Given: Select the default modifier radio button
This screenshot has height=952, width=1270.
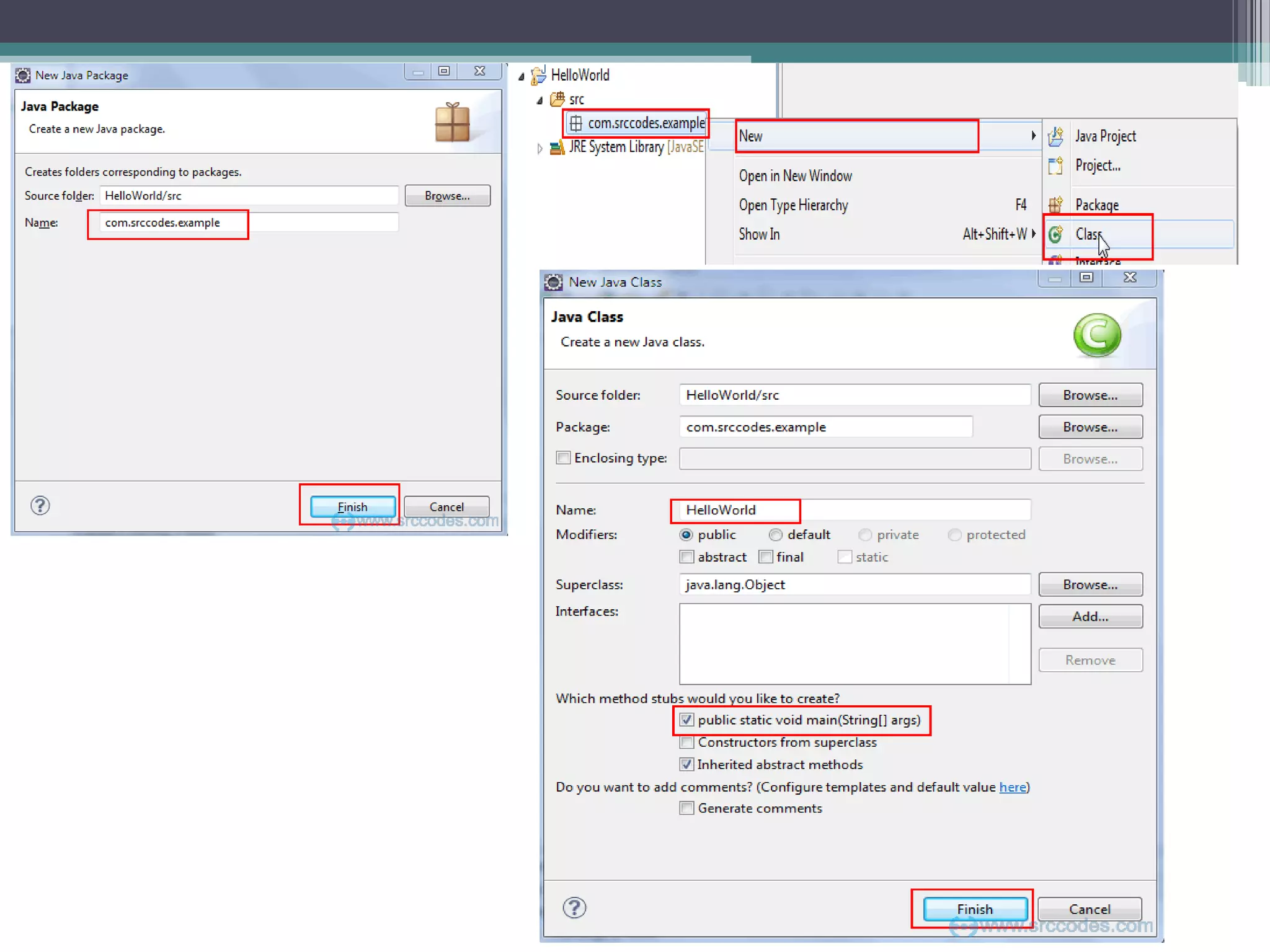Looking at the screenshot, I should pyautogui.click(x=776, y=535).
